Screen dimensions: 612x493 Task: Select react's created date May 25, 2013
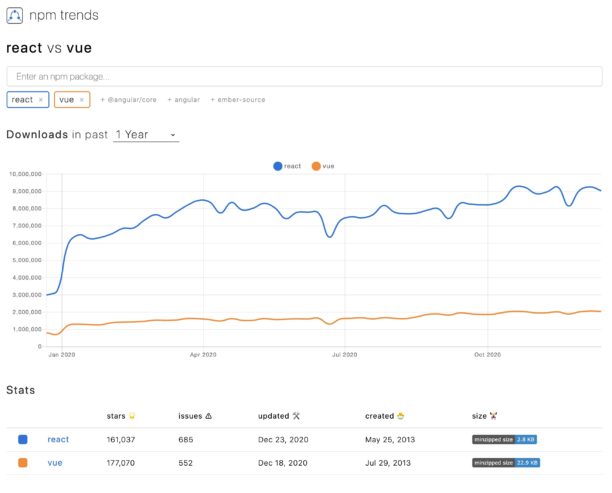point(390,440)
